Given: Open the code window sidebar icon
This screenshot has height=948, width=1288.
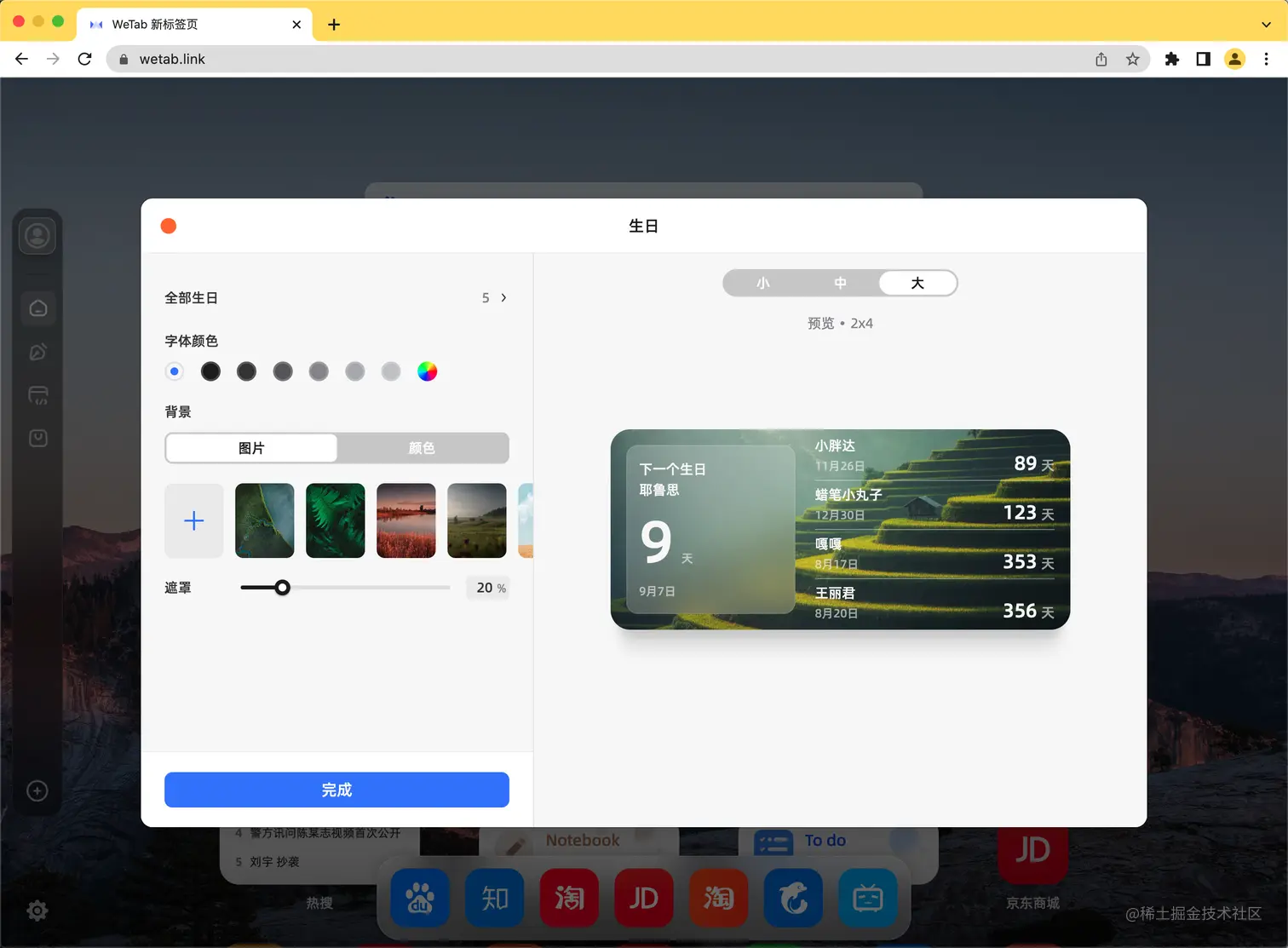Looking at the screenshot, I should tap(38, 395).
